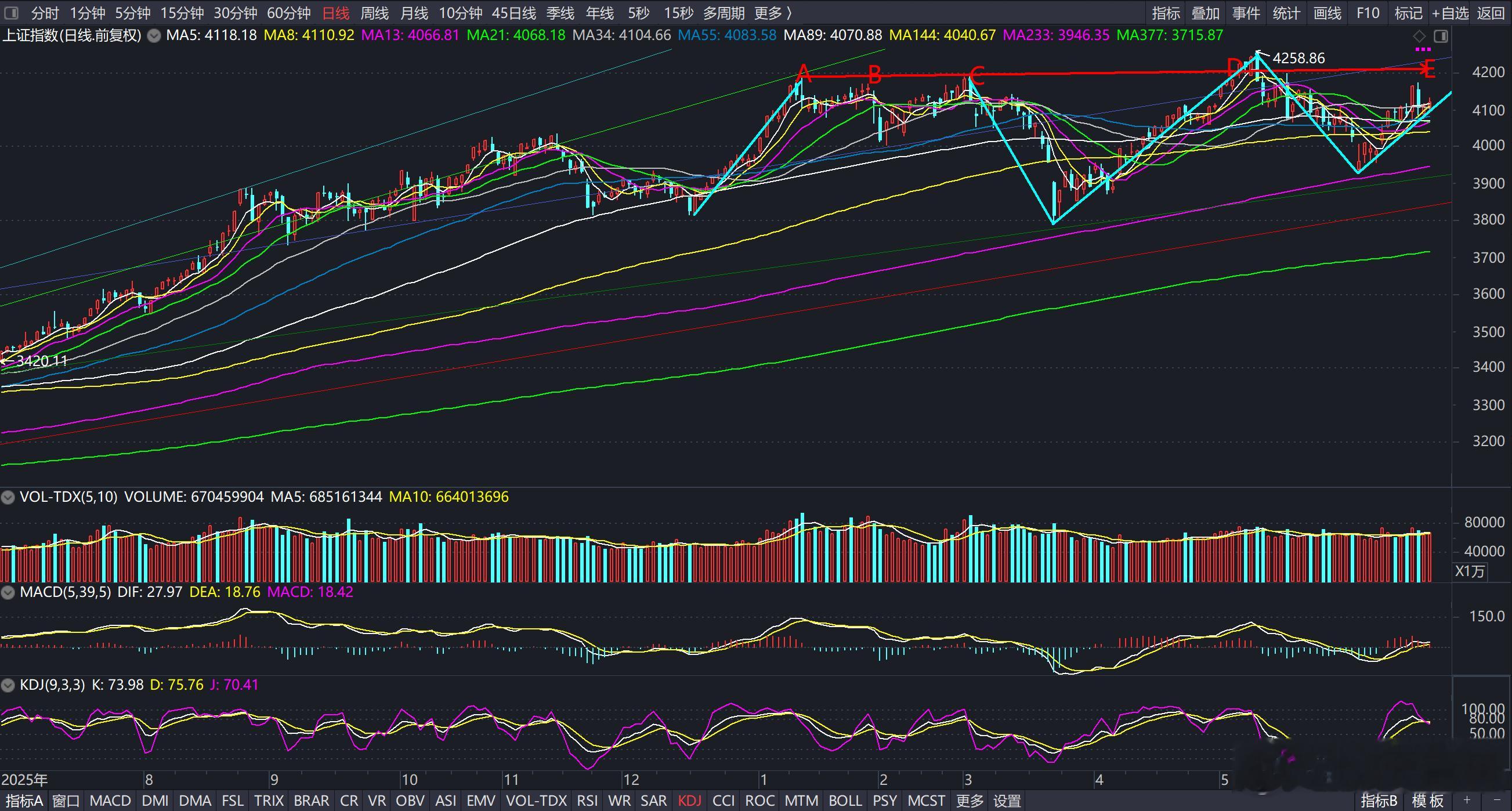Click the 4258.86 high price label
This screenshot has height=811, width=1512.
(x=1298, y=58)
